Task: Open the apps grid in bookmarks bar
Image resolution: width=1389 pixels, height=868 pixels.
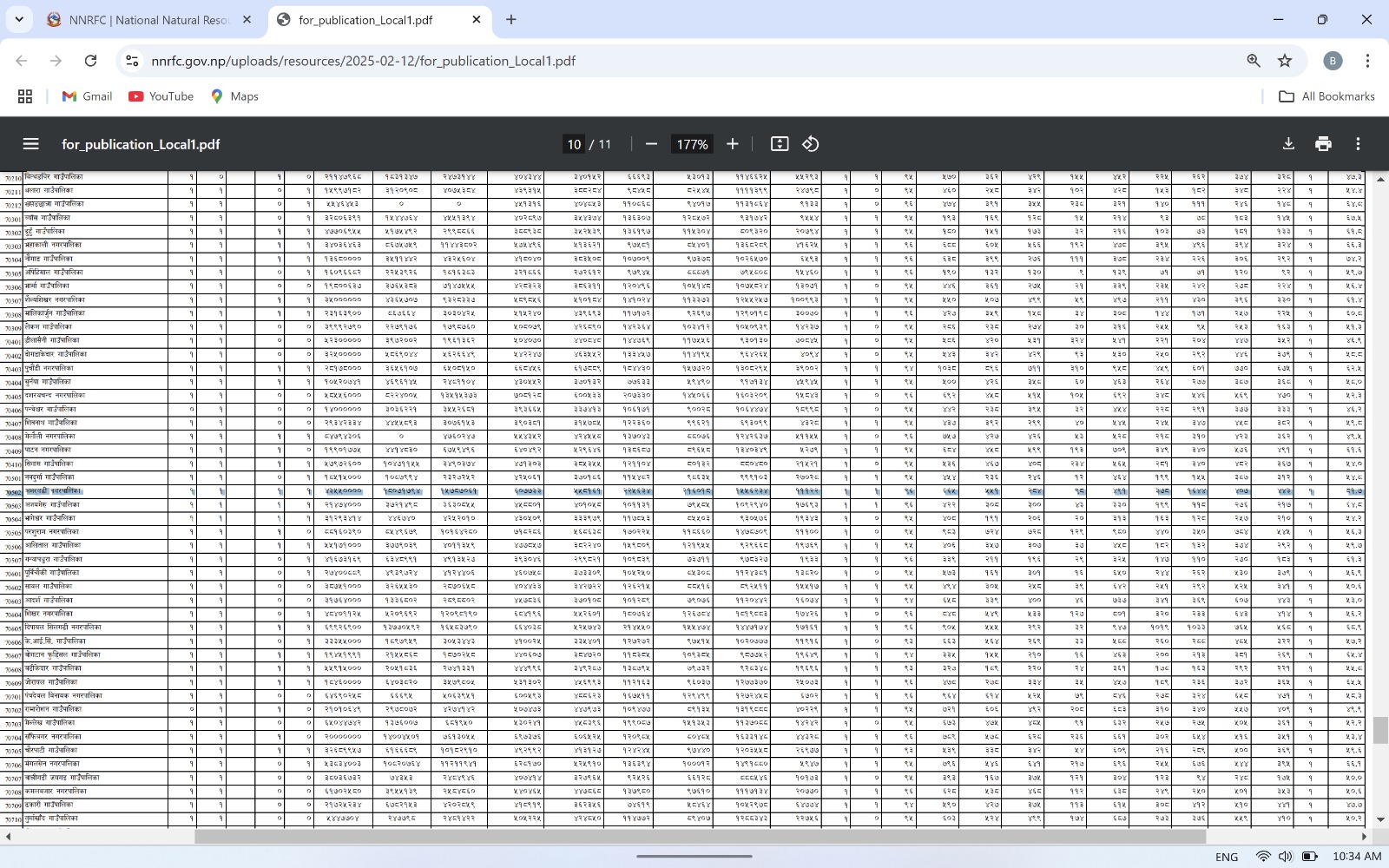Action: pyautogui.click(x=25, y=96)
